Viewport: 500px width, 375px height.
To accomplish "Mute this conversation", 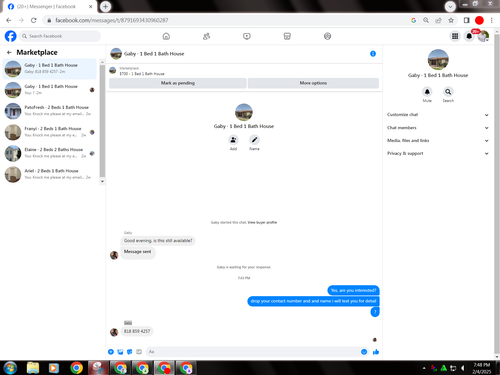I will tap(427, 92).
